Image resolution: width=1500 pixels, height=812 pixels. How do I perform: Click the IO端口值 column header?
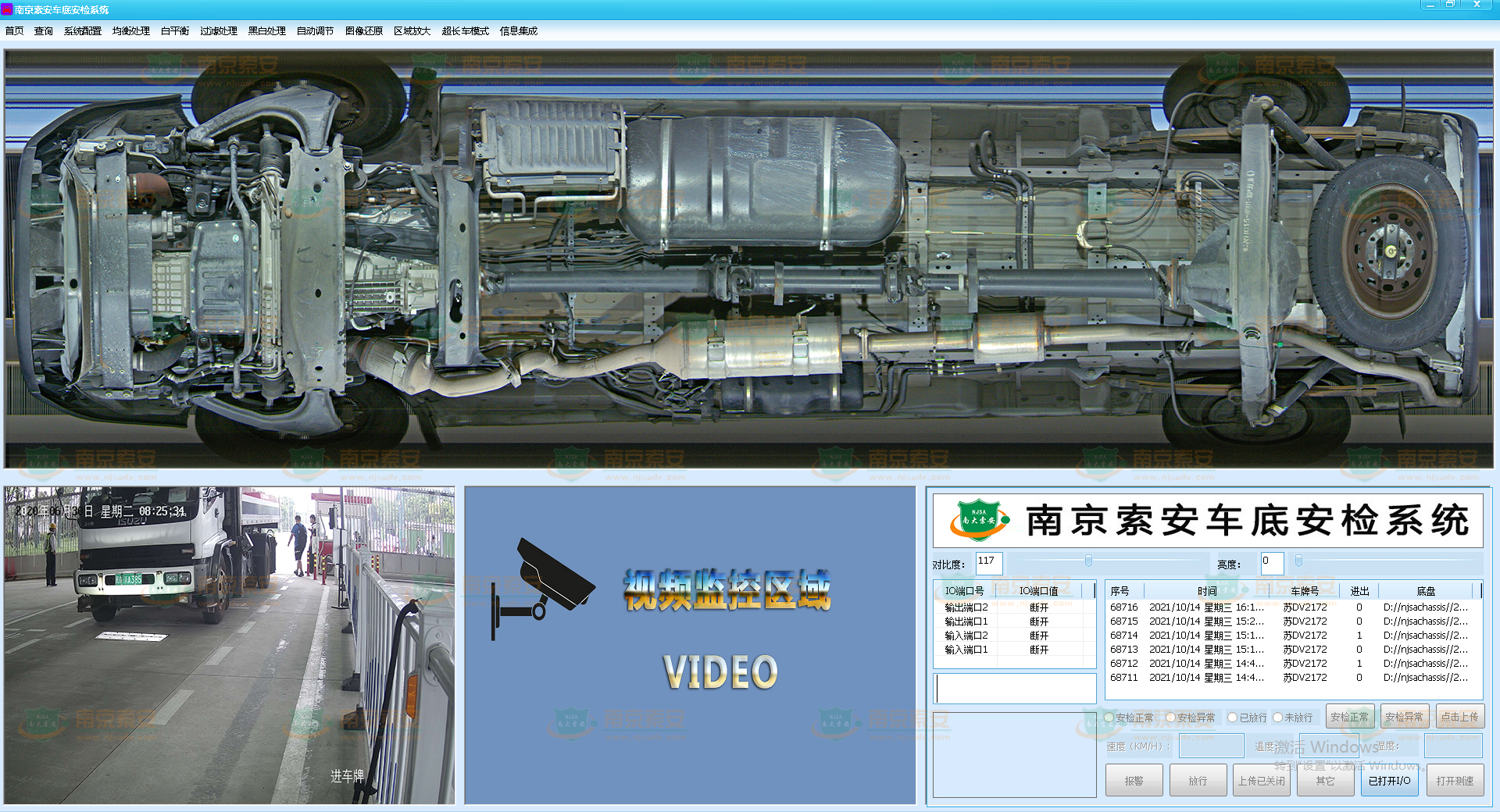[x=1040, y=591]
